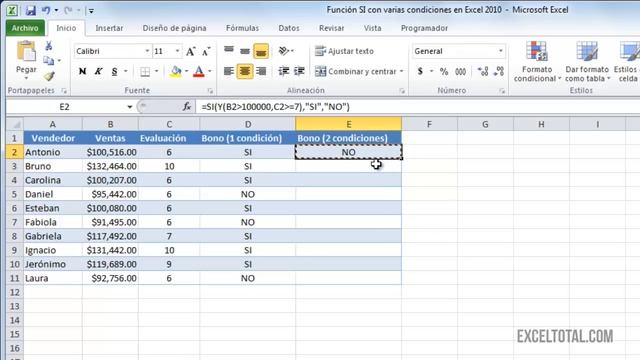Click the Undo arrow icon
Screen dimensions: 640x360
click(46, 11)
